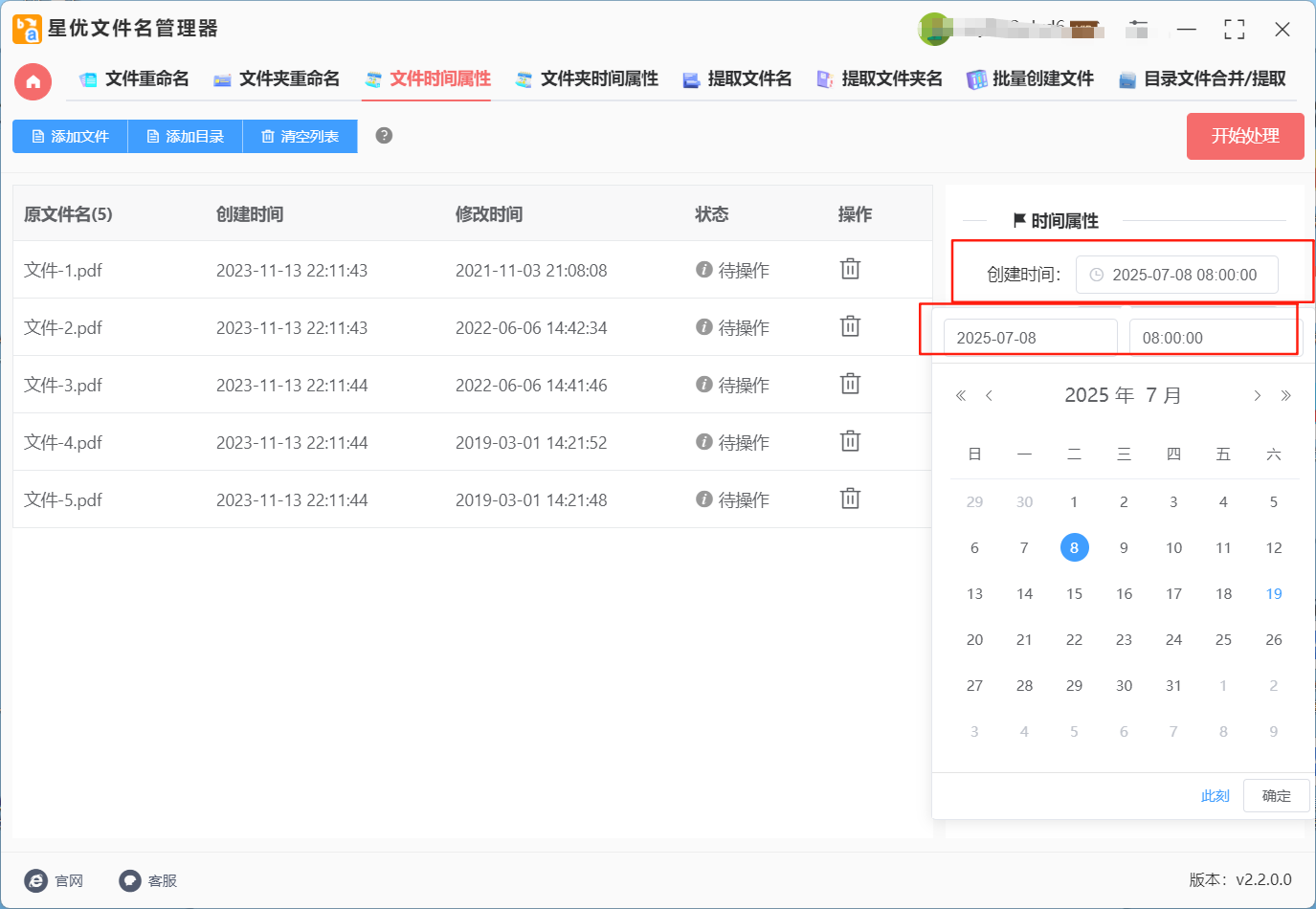The height and width of the screenshot is (909, 1316).
Task: Click the 创建时间 column header
Action: [250, 214]
